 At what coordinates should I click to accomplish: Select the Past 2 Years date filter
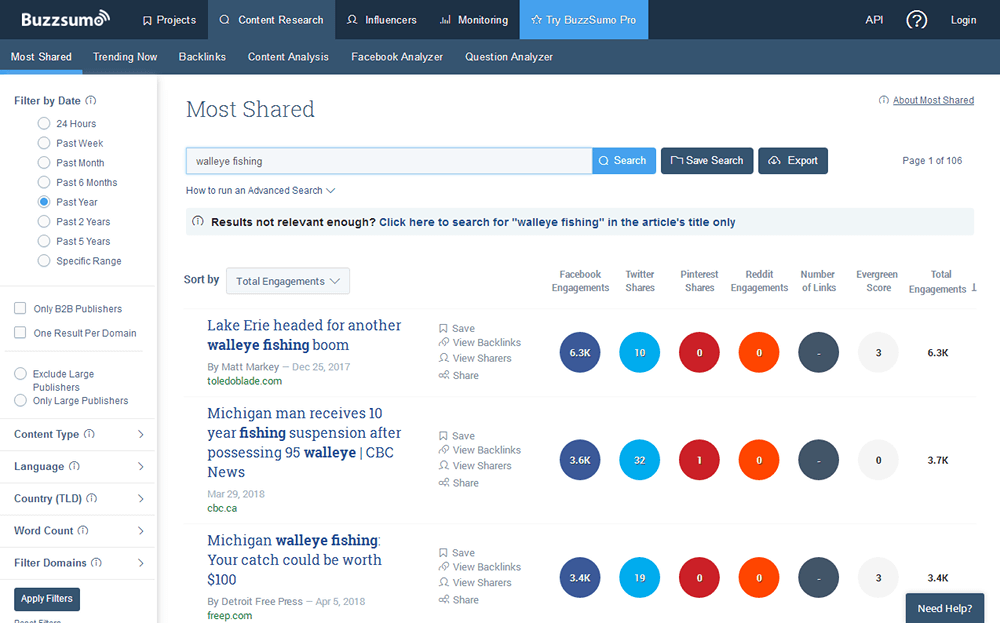coord(43,221)
